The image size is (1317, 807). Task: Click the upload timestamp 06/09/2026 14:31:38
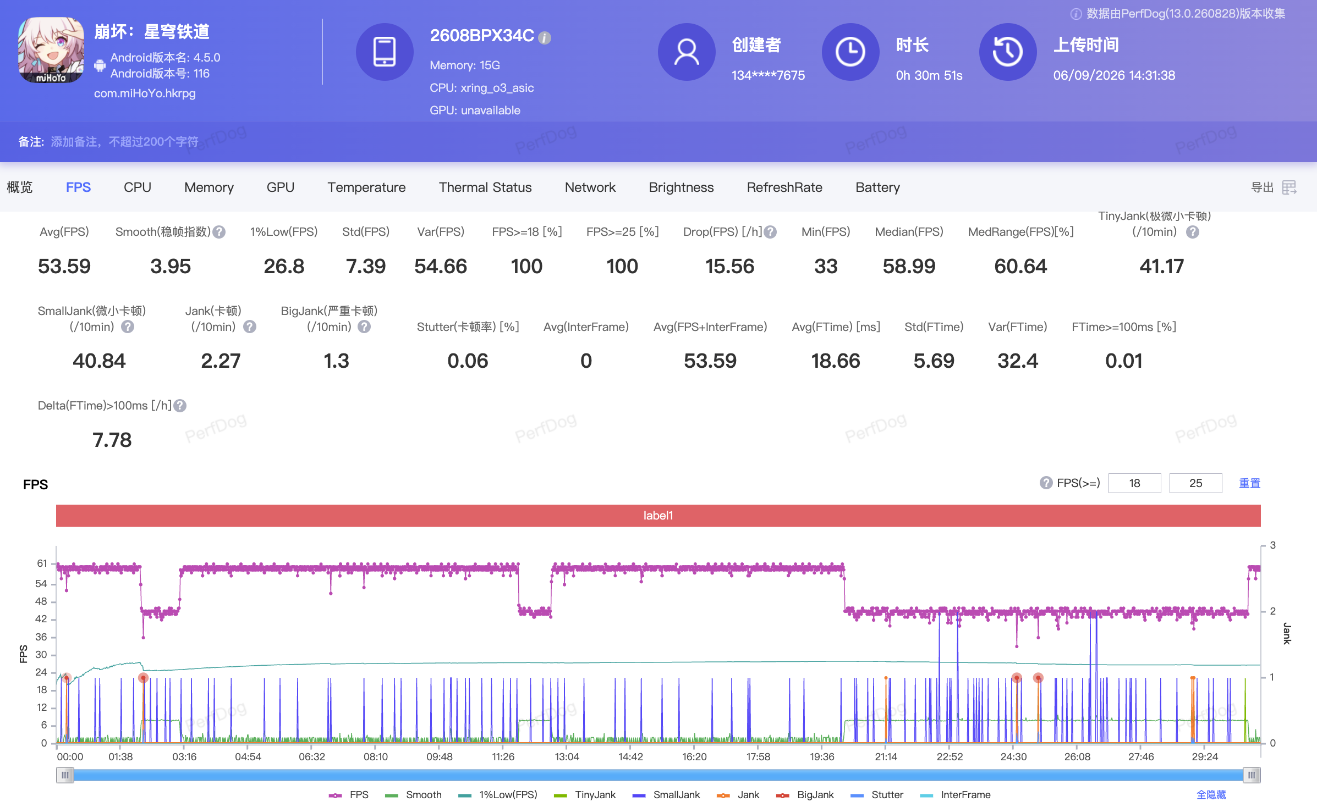pyautogui.click(x=1114, y=75)
